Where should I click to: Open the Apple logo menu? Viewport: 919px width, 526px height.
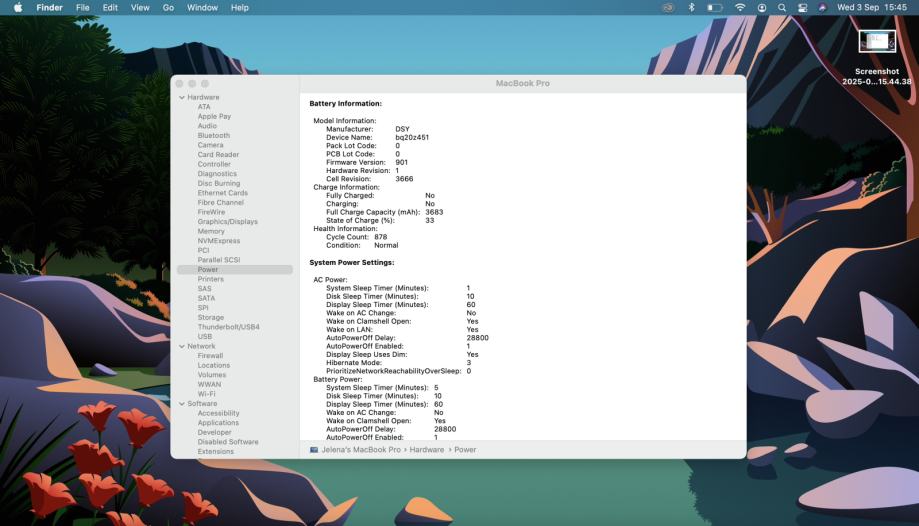coord(18,7)
